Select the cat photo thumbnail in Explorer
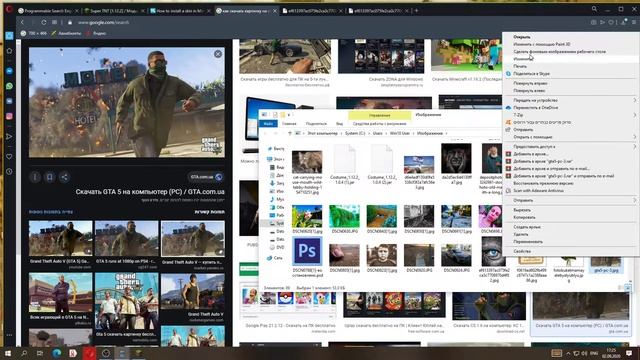The height and width of the screenshot is (360, 640). [307, 162]
